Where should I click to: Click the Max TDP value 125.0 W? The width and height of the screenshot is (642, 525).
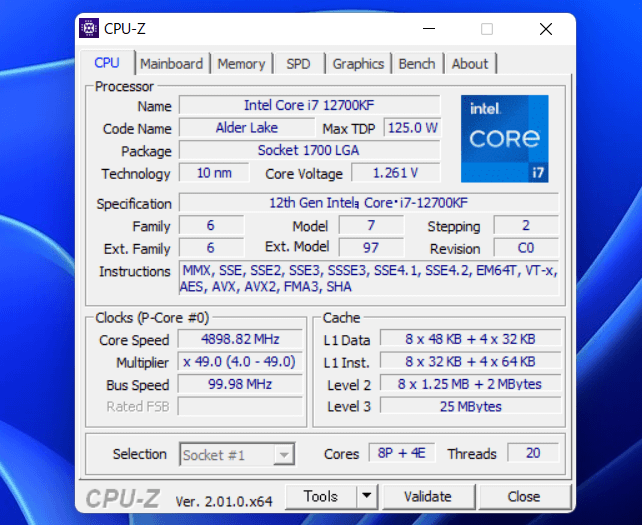pyautogui.click(x=412, y=128)
